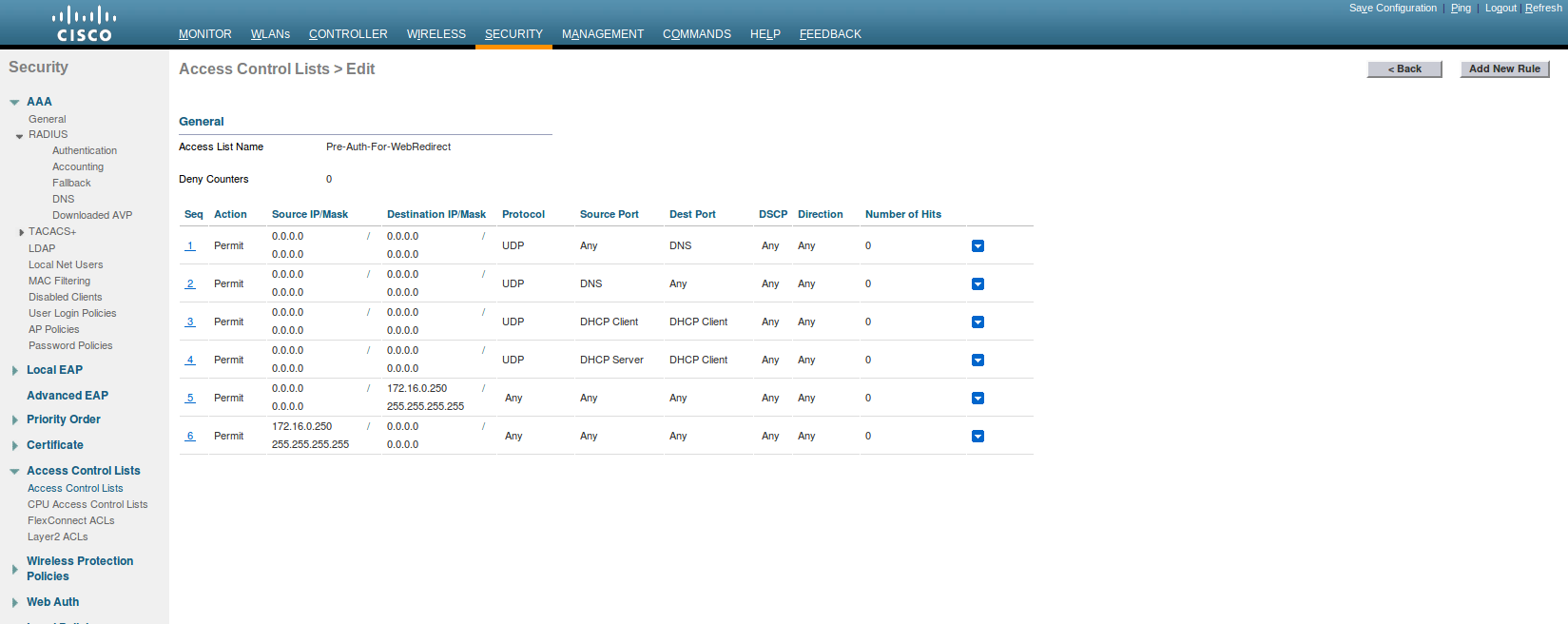
Task: Switch to the MONITOR tab
Action: coord(204,34)
